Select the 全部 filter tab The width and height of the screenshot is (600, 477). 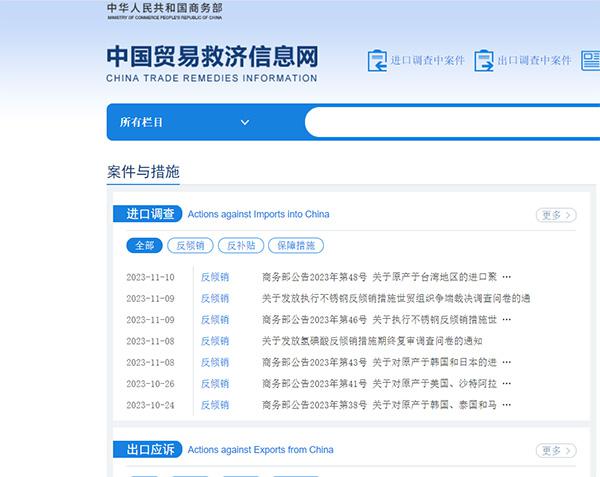[x=145, y=246]
